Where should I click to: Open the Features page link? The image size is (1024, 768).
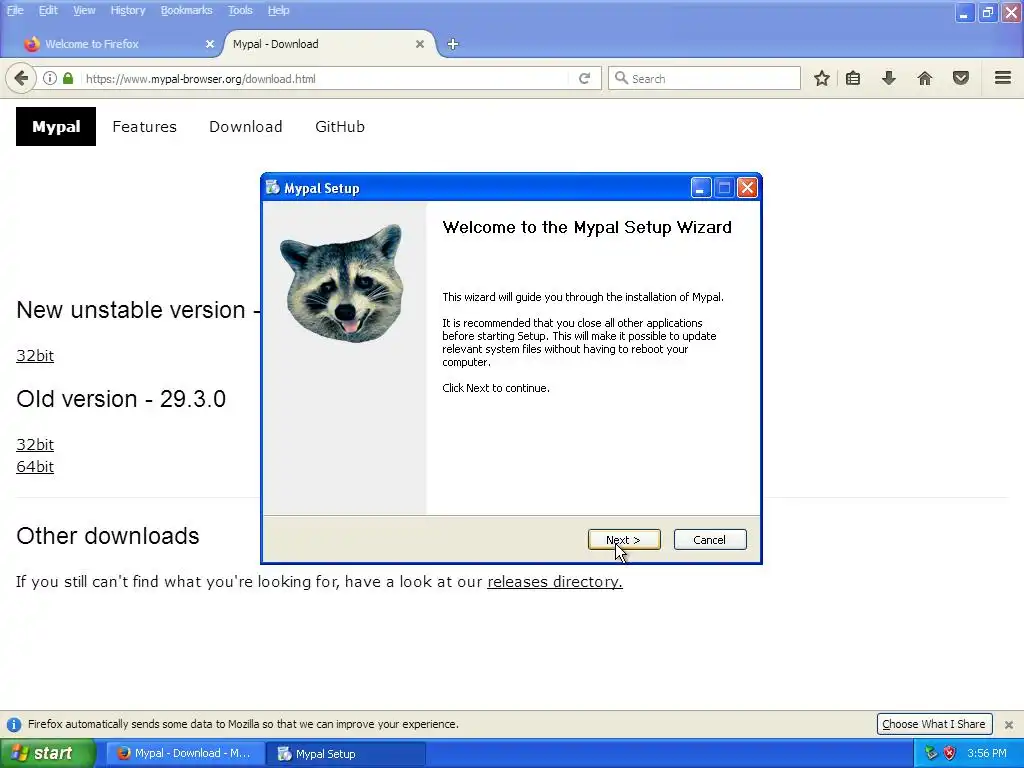click(144, 127)
